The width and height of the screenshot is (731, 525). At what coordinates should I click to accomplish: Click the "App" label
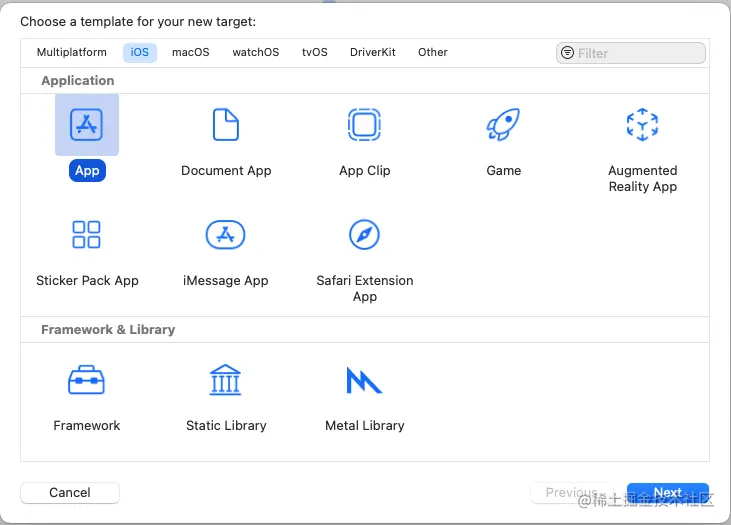tap(87, 171)
